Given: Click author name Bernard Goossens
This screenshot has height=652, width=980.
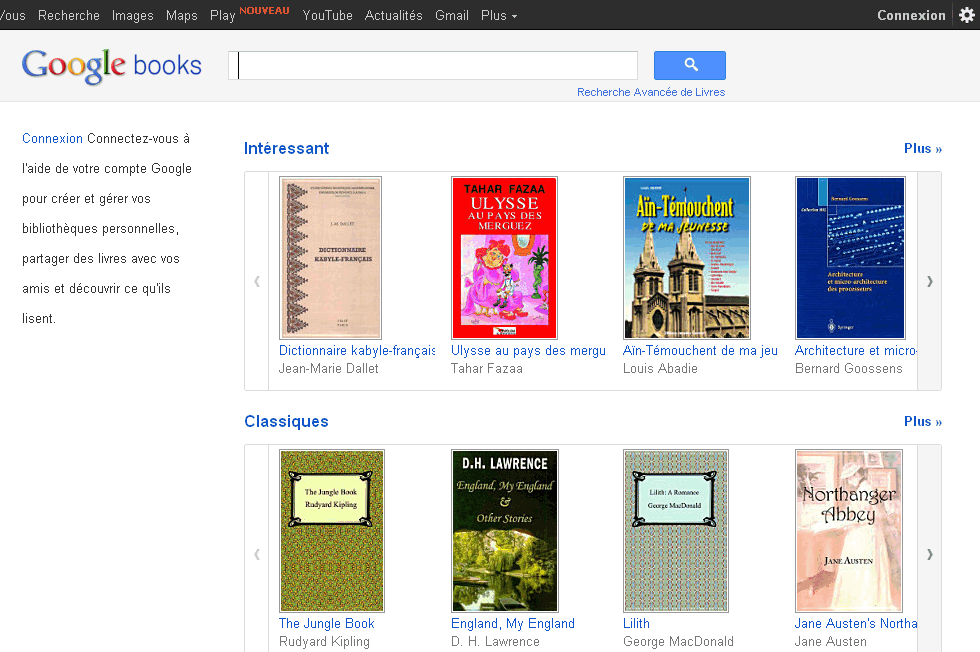Looking at the screenshot, I should 849,369.
